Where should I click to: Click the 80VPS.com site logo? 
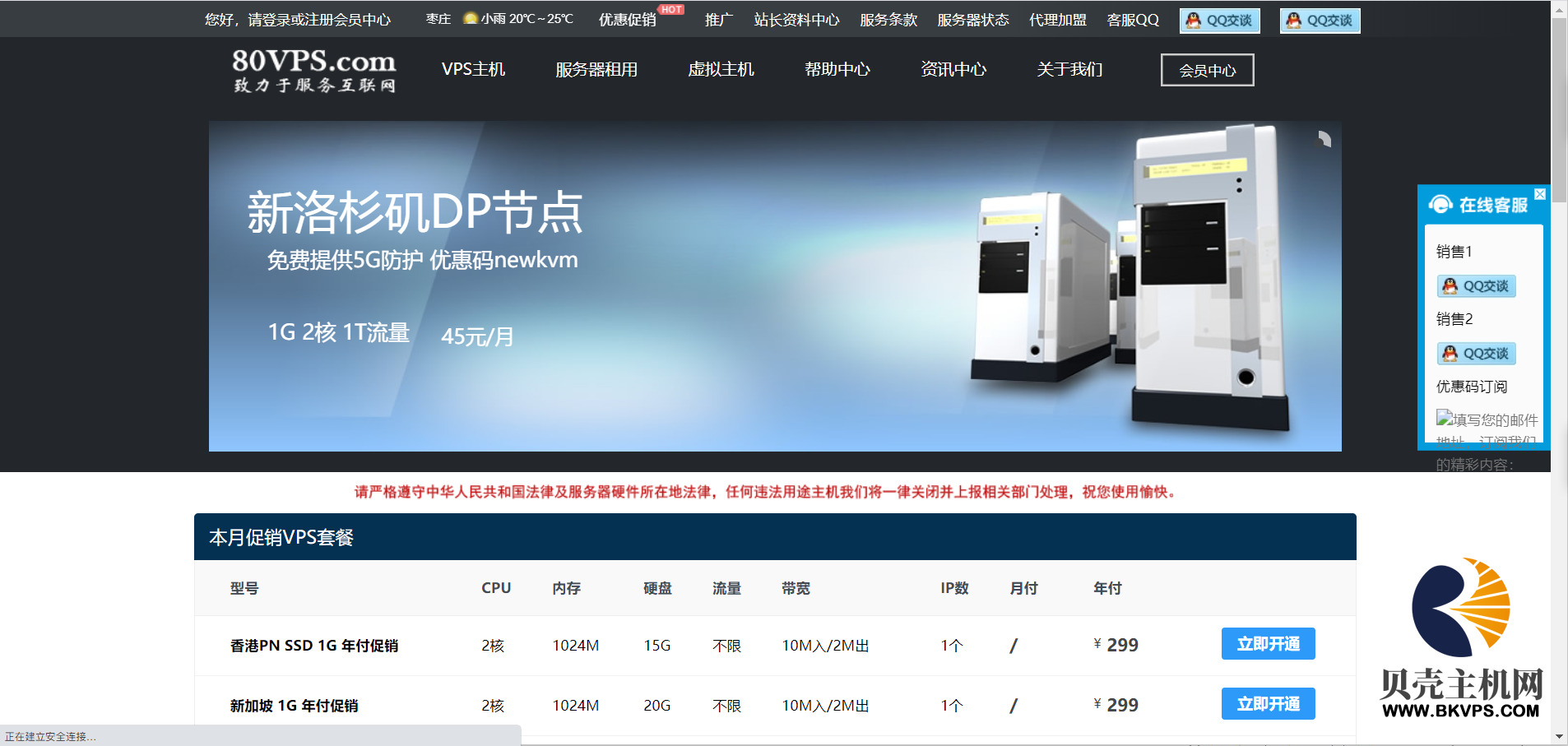point(313,71)
